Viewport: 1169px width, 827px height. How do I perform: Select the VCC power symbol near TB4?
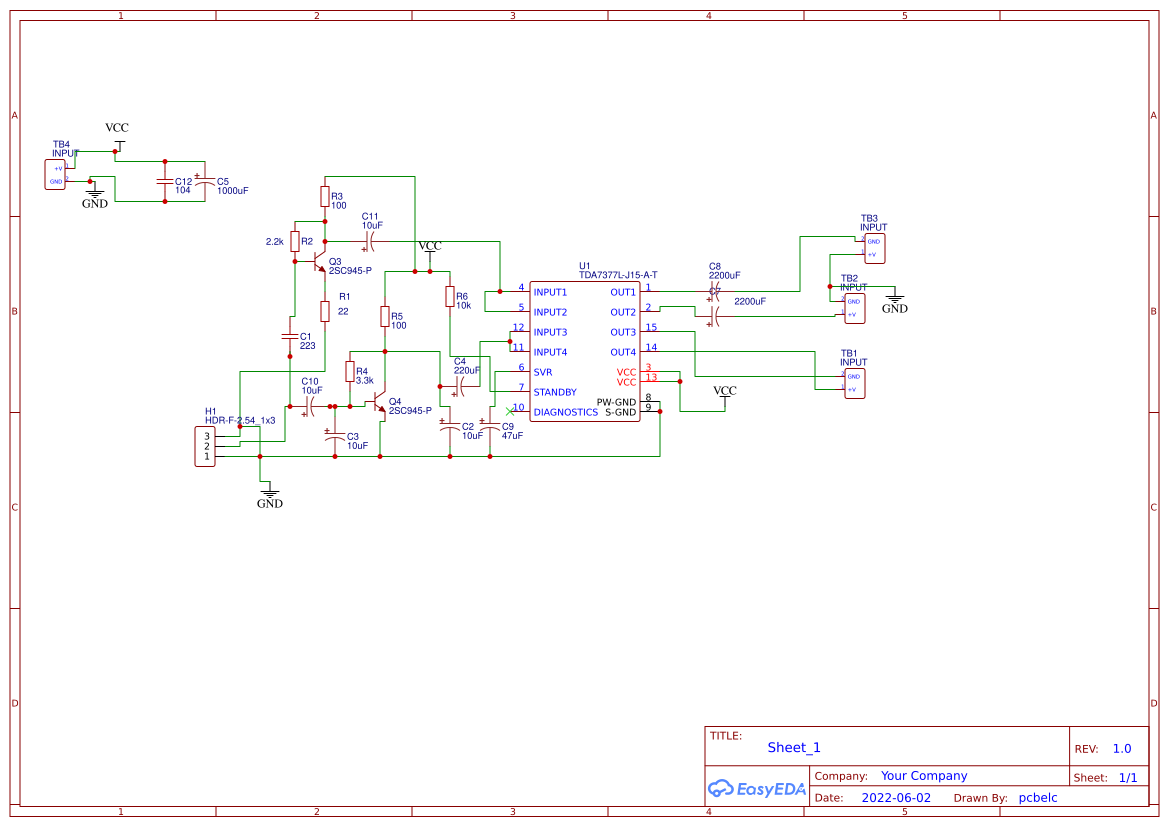pyautogui.click(x=118, y=135)
